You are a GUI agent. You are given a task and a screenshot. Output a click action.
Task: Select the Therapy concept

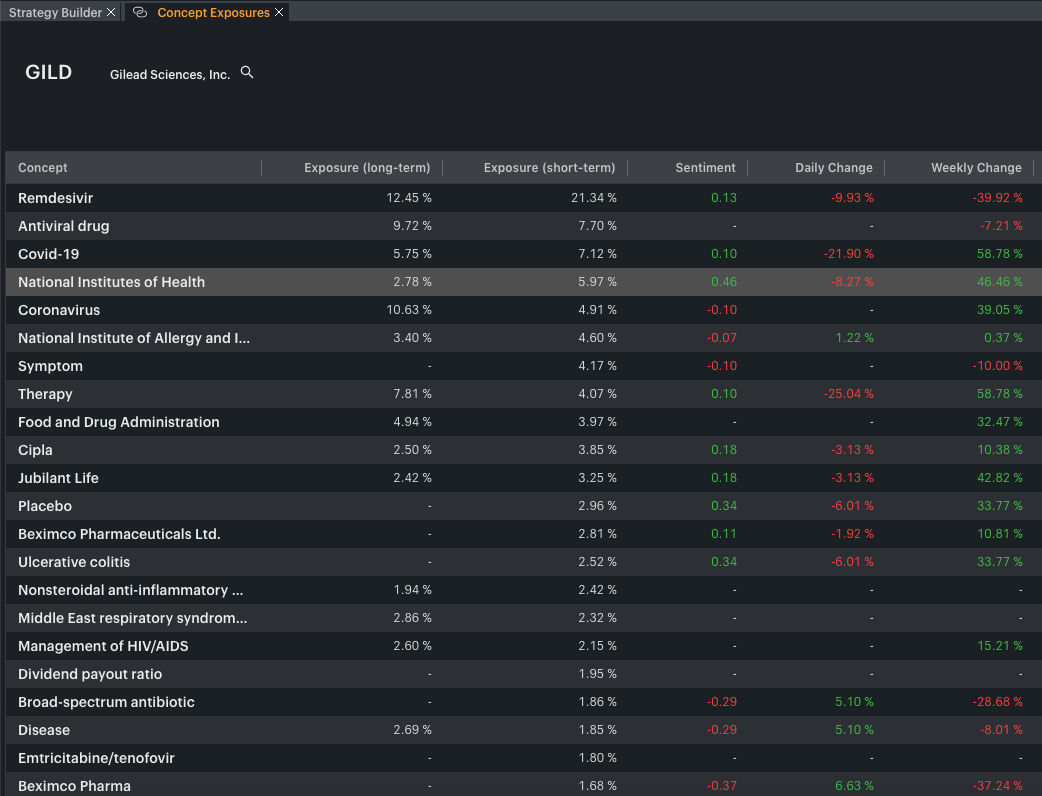45,394
